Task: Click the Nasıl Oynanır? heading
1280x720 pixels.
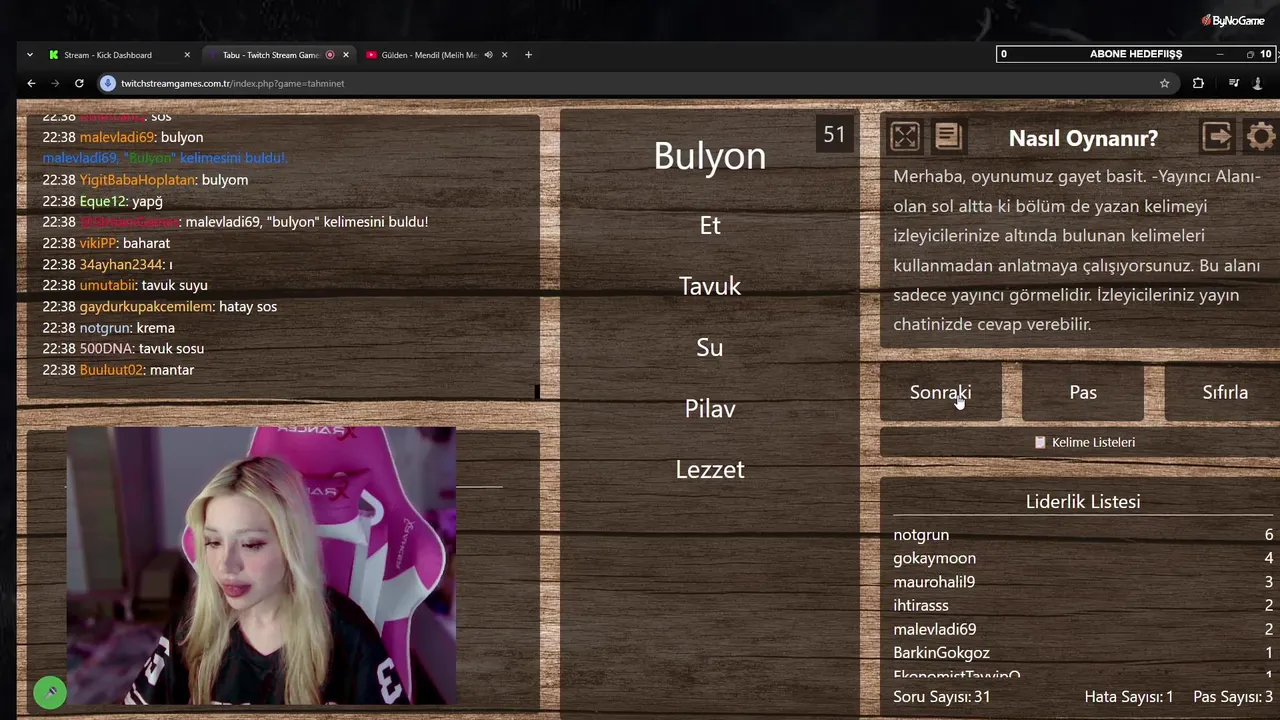Action: [x=1083, y=138]
